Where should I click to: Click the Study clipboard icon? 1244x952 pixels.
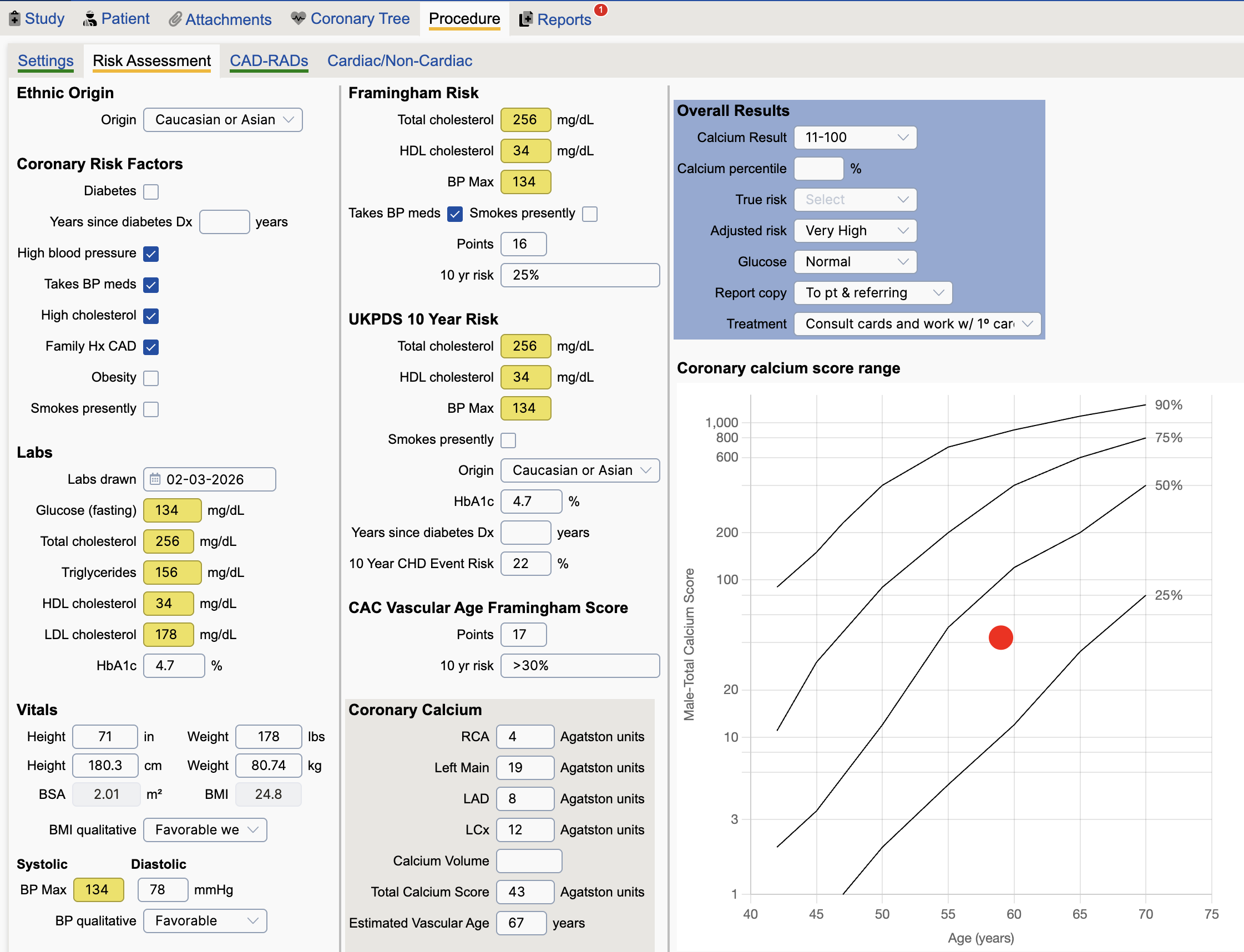15,19
